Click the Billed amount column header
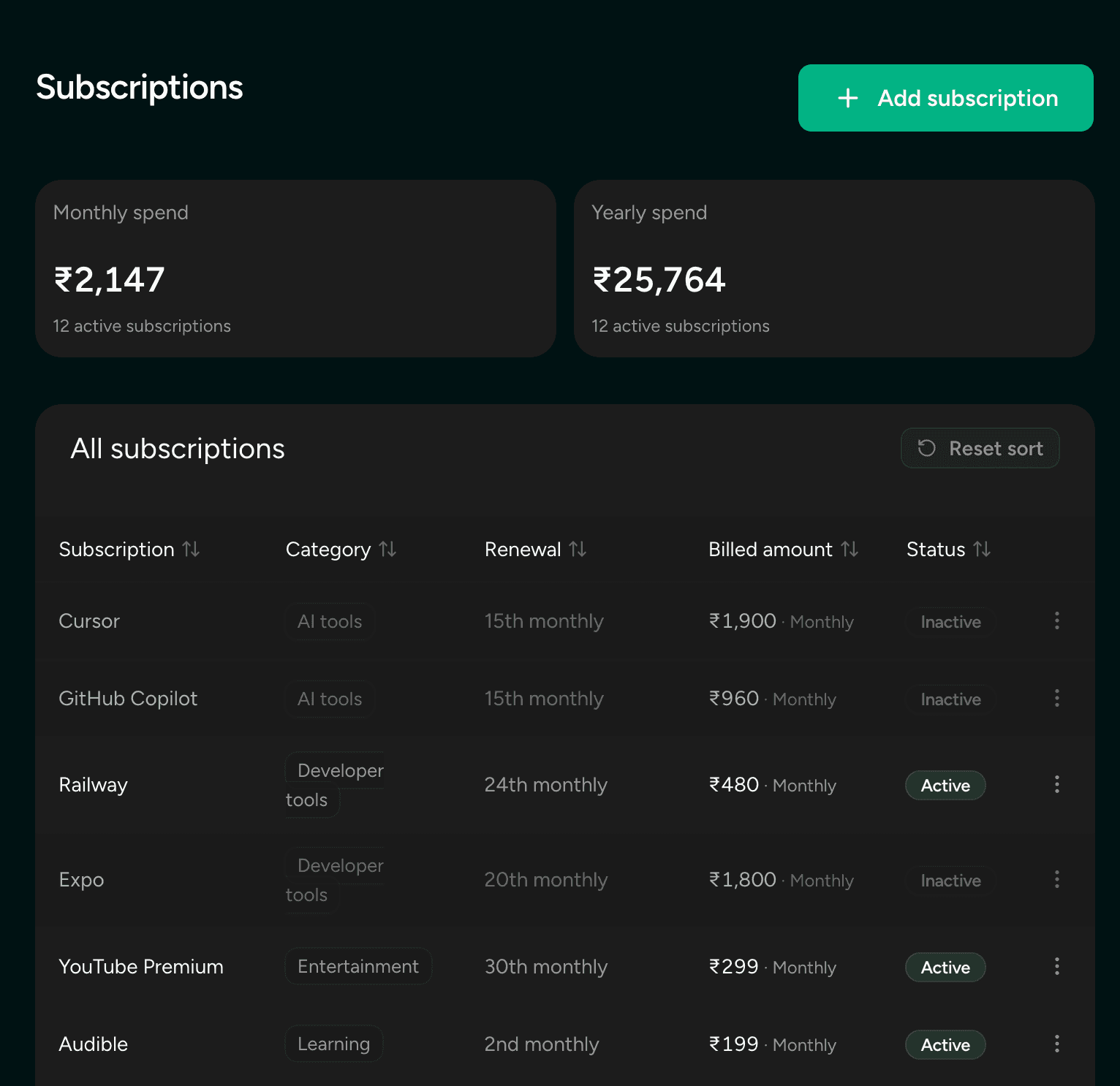The width and height of the screenshot is (1120, 1086). click(x=784, y=549)
